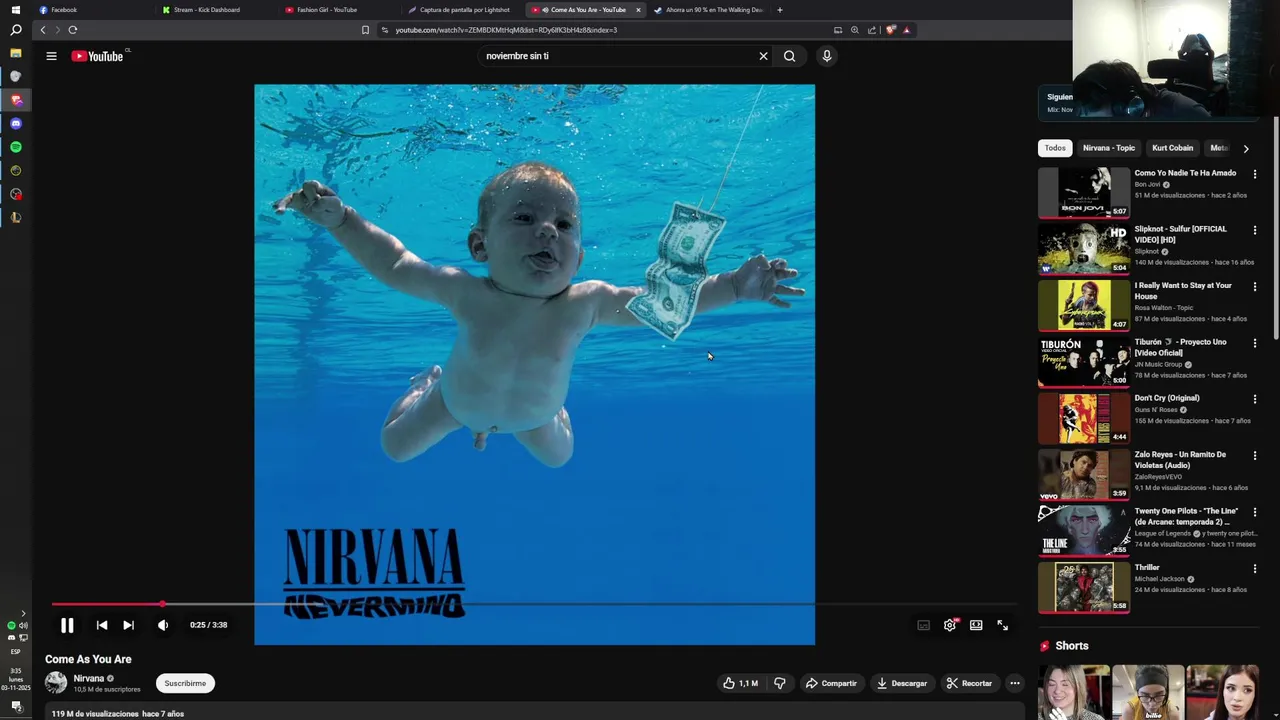Screen dimensions: 1280x720
Task: Open options for Como Yo Nadie Te Ha Amado
Action: [1255, 174]
